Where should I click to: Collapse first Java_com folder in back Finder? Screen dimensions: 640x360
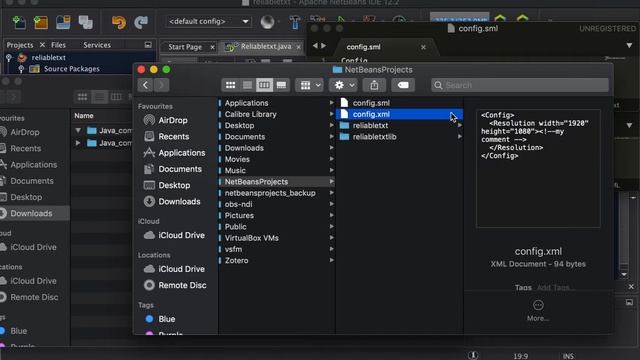78,131
